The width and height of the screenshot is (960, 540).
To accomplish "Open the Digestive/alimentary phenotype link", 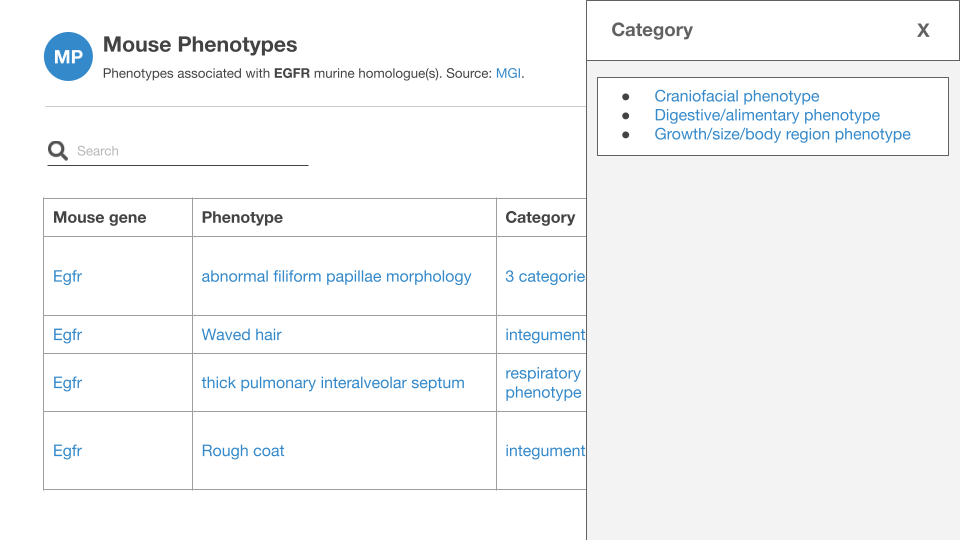I will click(x=767, y=115).
